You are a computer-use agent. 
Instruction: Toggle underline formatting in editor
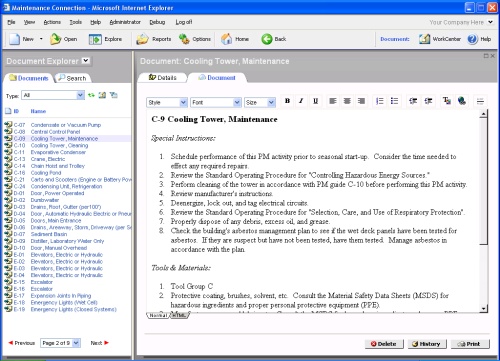(x=315, y=101)
